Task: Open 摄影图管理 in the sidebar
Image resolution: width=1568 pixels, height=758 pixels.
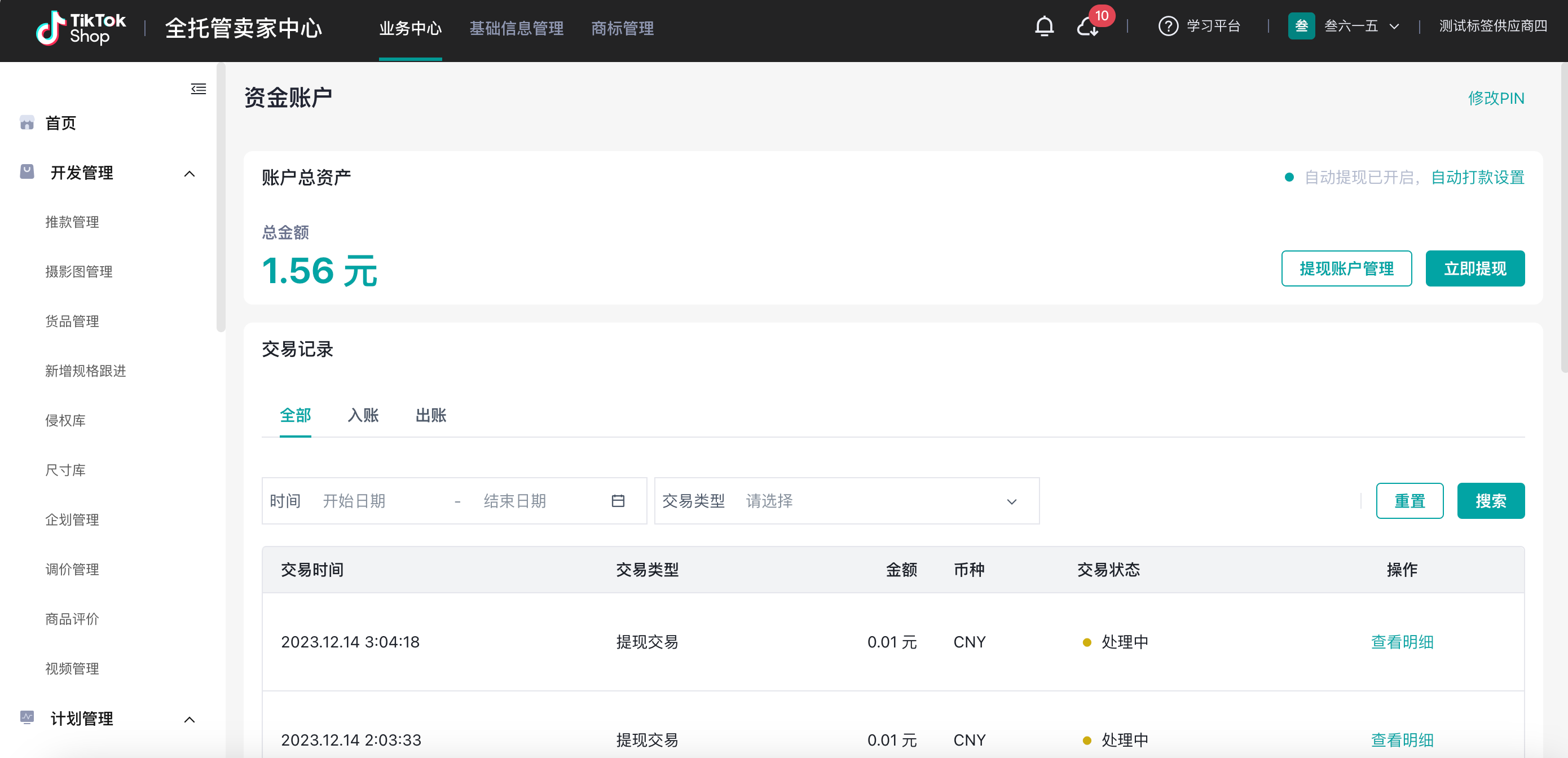Action: (78, 271)
